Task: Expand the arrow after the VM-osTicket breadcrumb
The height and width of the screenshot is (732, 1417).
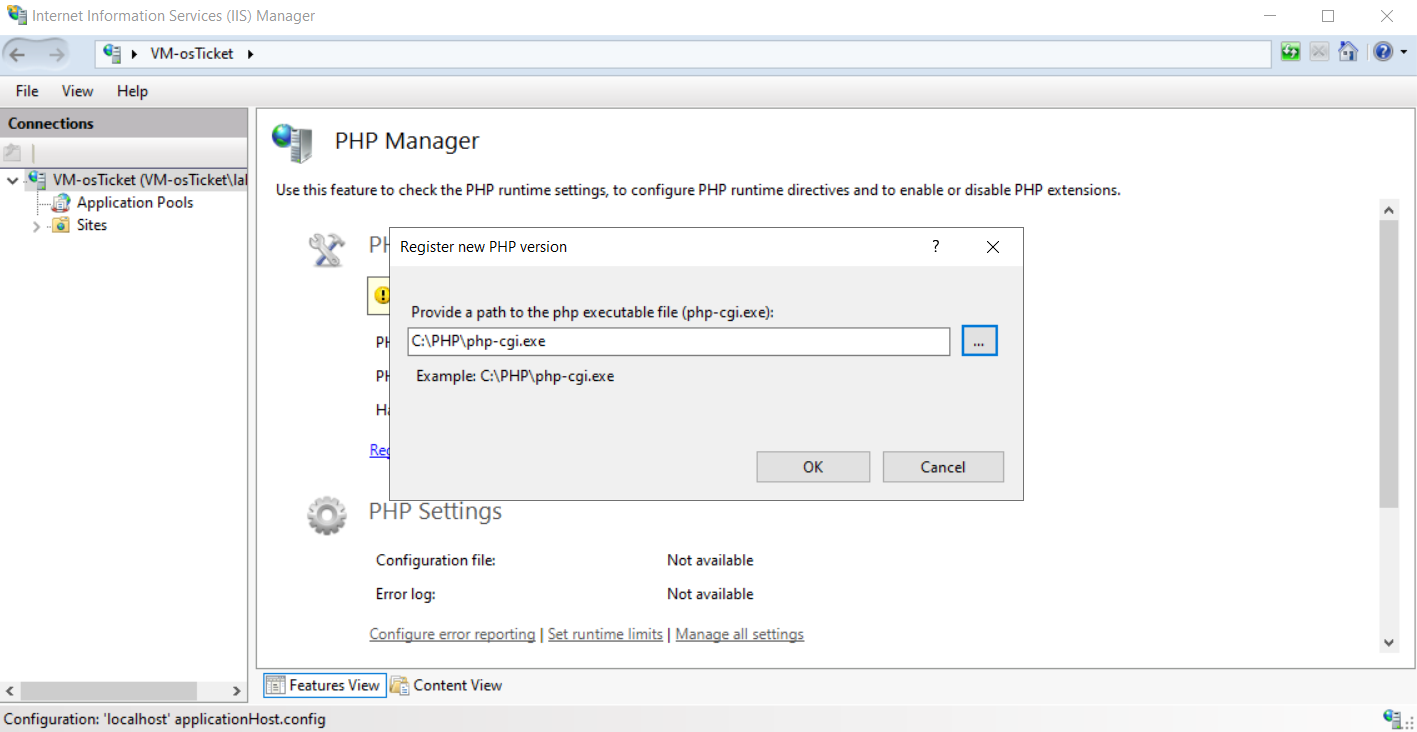Action: point(250,54)
